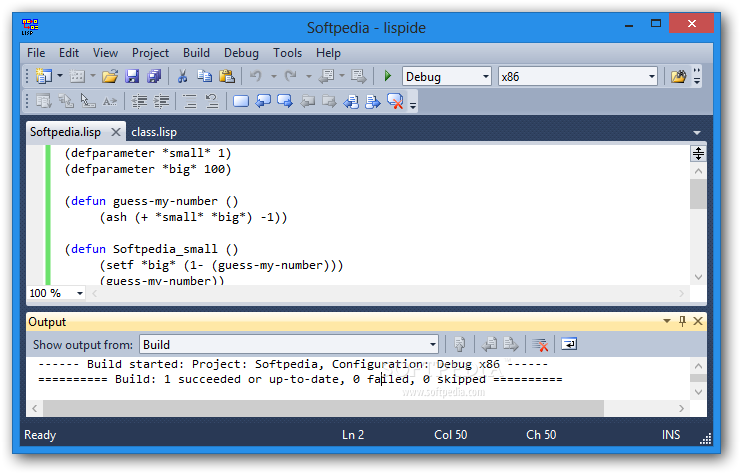Click the Redo arrow icon

click(x=291, y=76)
